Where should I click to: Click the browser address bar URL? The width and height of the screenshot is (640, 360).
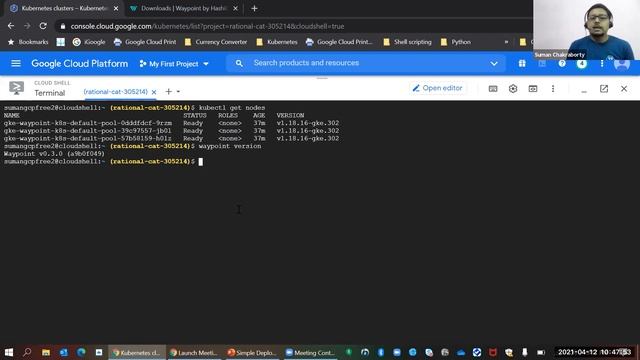pyautogui.click(x=207, y=26)
